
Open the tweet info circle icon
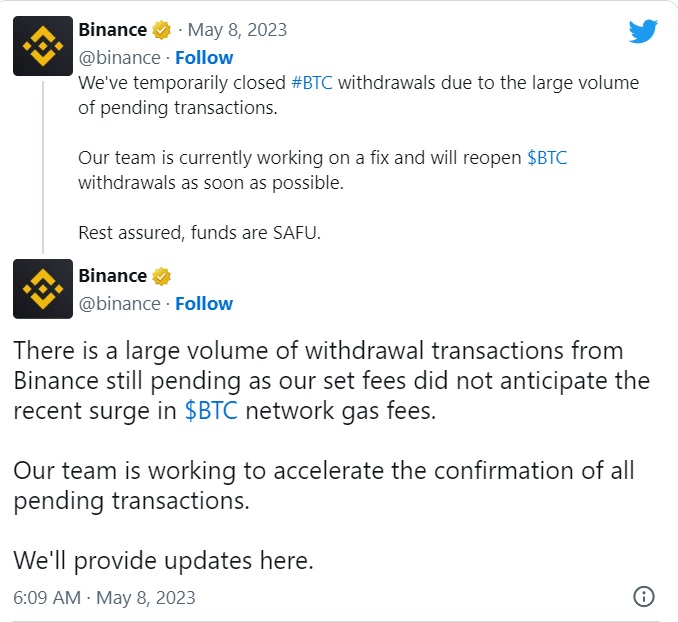644,597
